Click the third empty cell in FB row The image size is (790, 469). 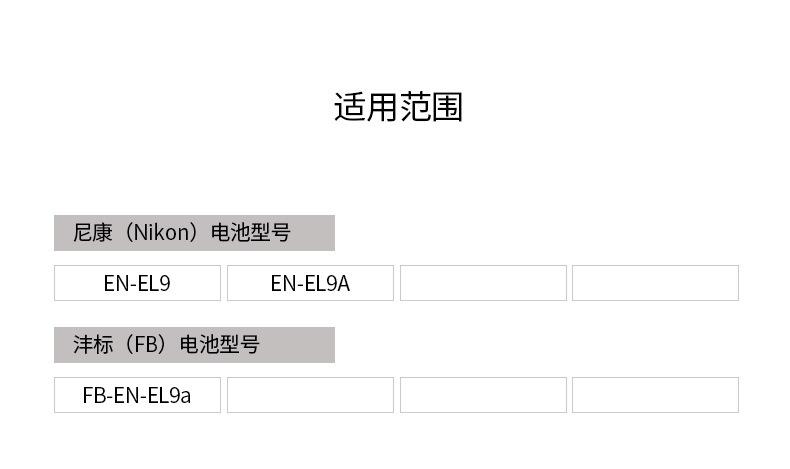pyautogui.click(x=483, y=395)
